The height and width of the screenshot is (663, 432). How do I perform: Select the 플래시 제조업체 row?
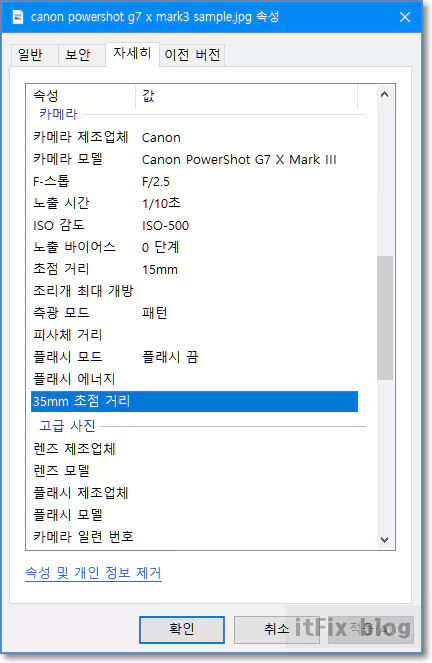pyautogui.click(x=194, y=493)
